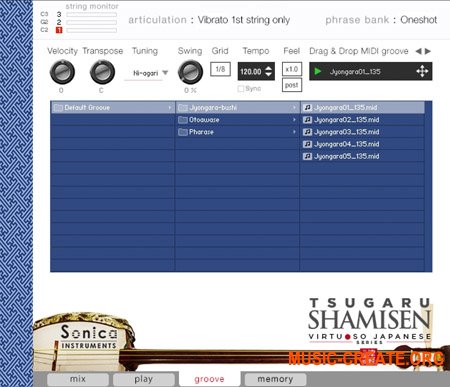Enable the tempo Sync checkbox
450x387 pixels.
(x=241, y=89)
